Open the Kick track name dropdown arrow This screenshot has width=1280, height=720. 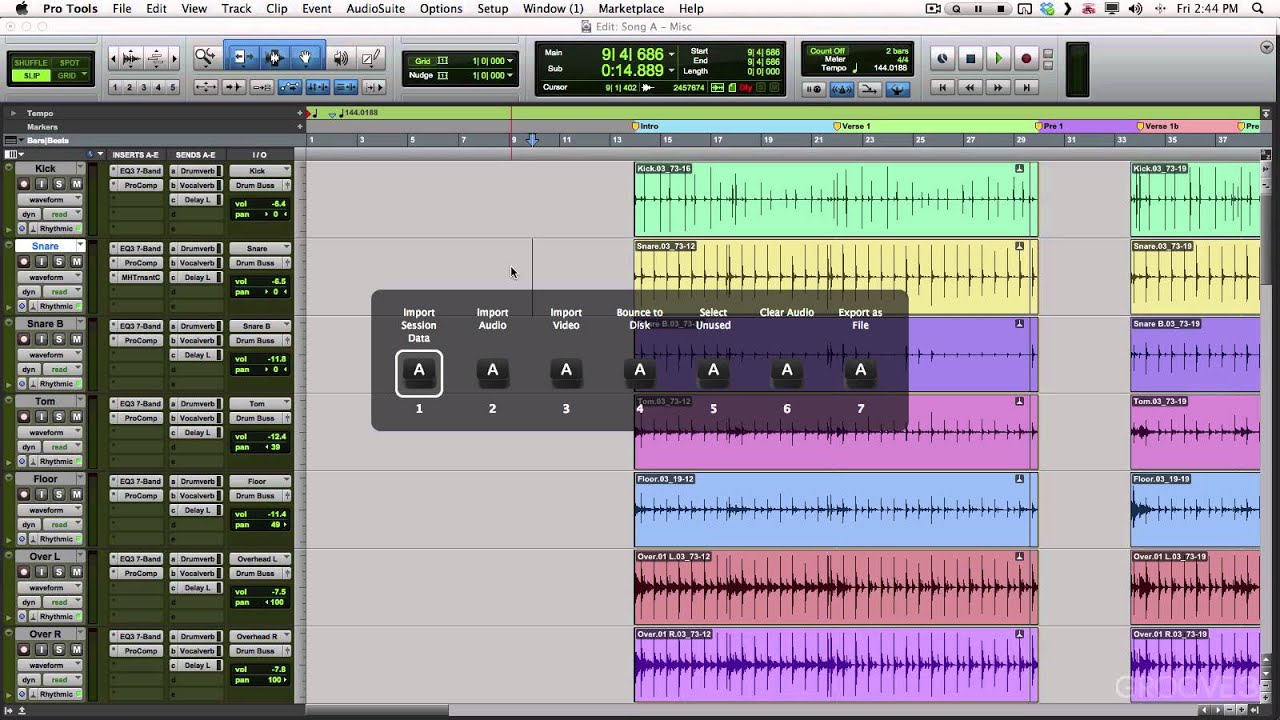pos(80,168)
